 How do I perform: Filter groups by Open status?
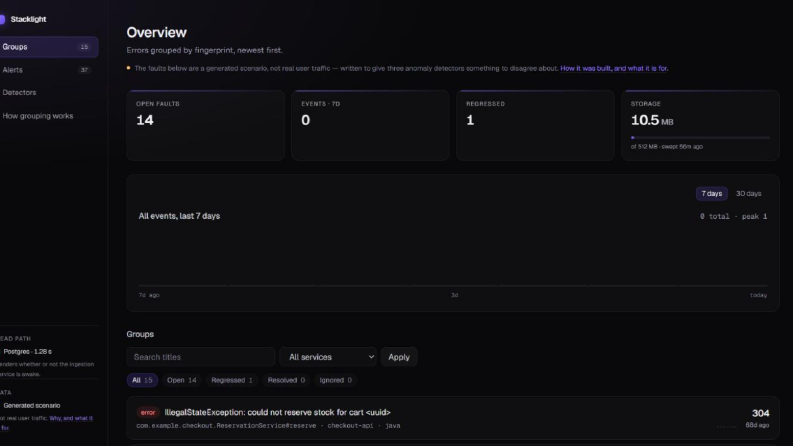182,380
